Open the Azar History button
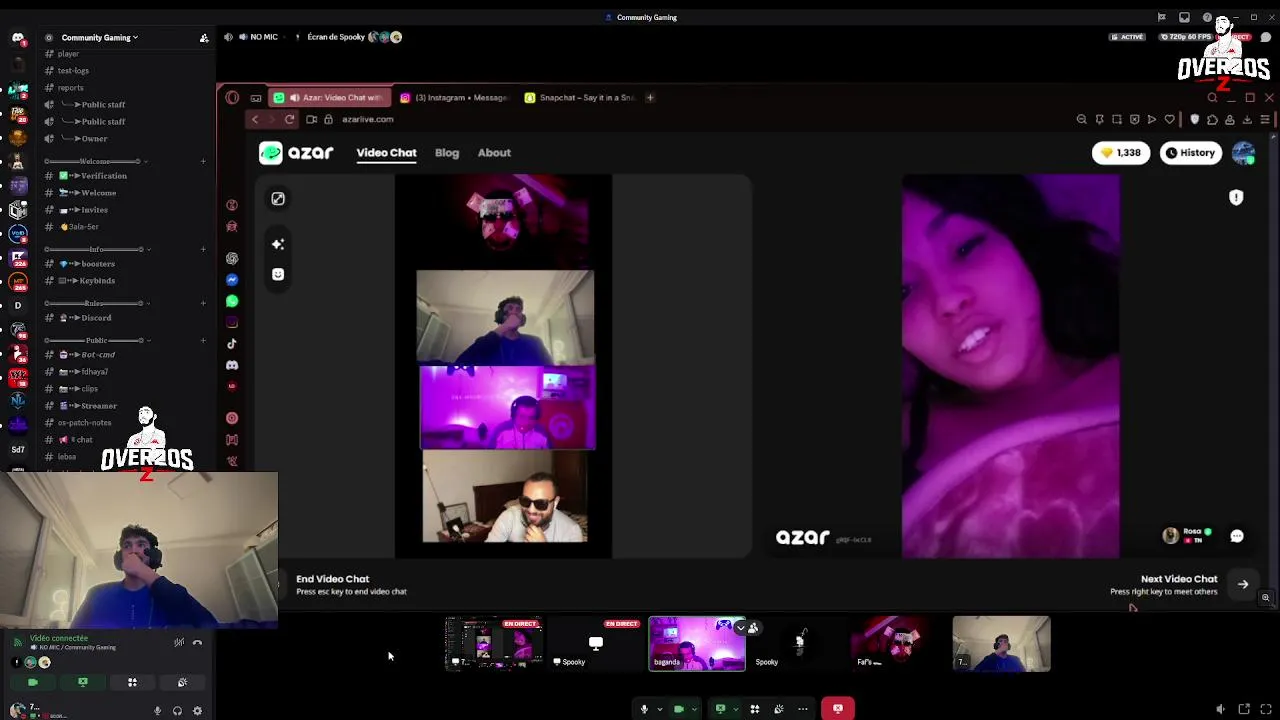 [1191, 153]
